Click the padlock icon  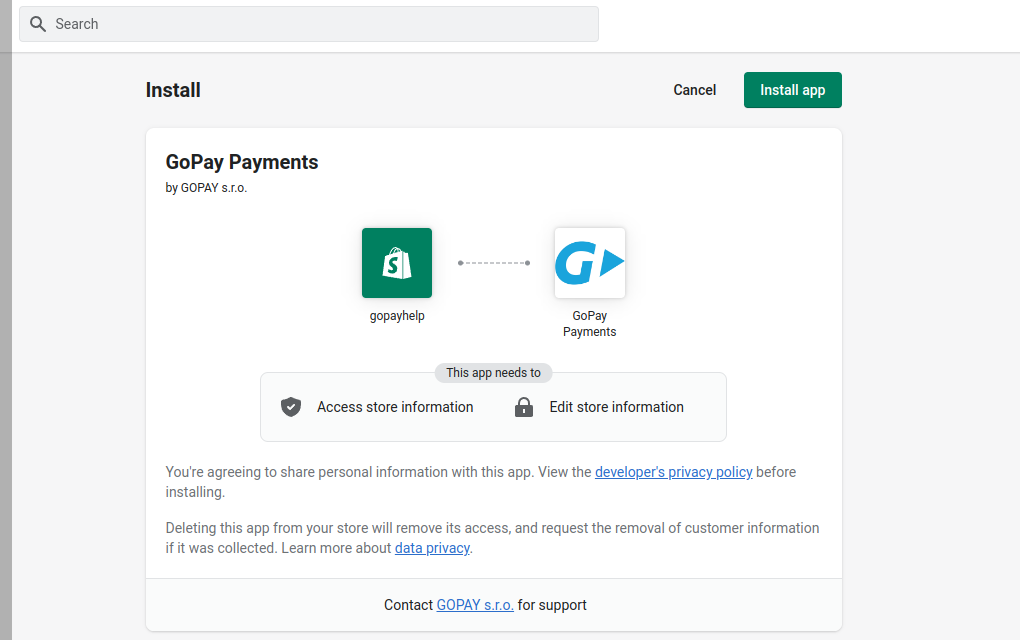(524, 407)
